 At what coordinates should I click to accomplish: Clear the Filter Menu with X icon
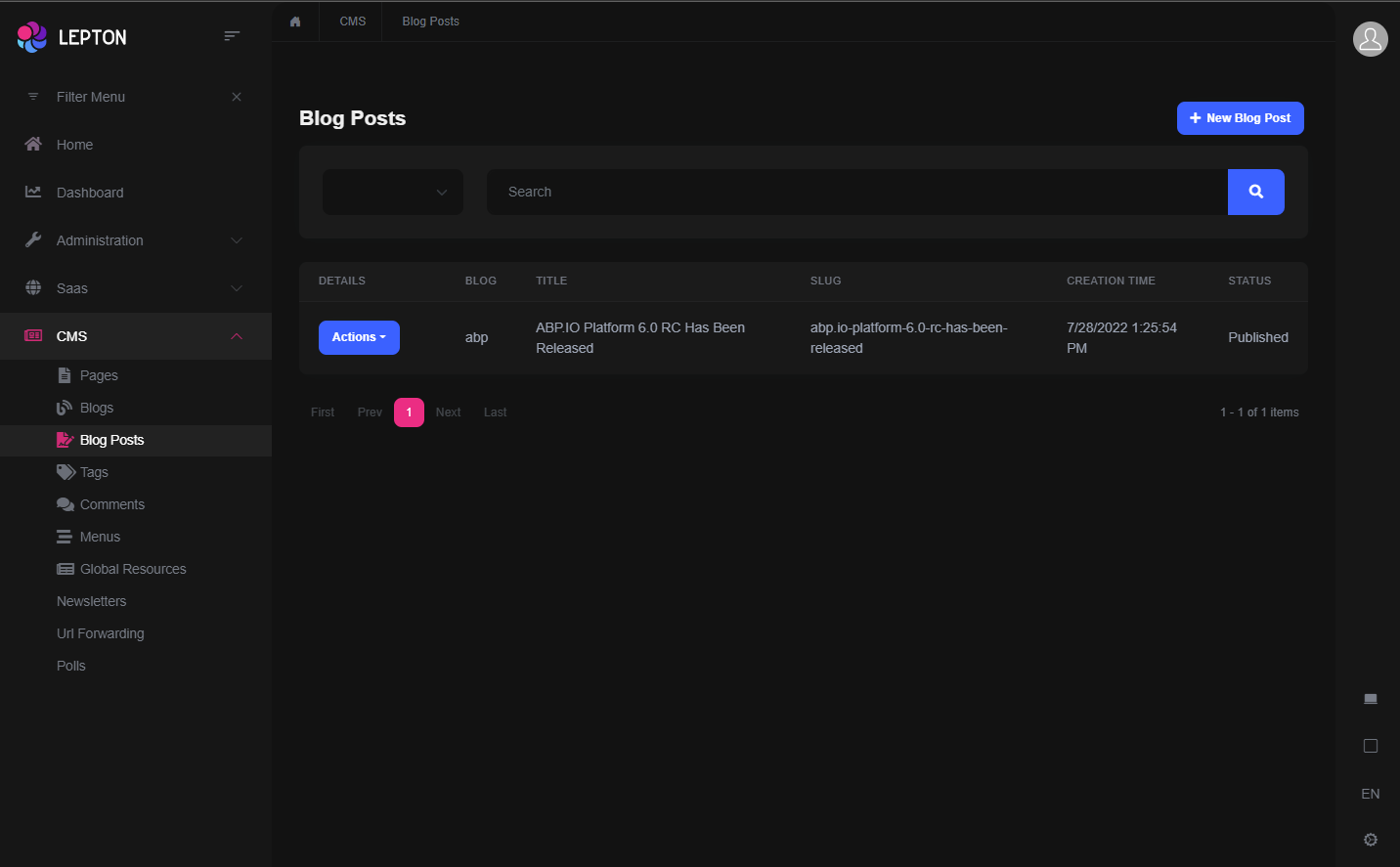click(237, 97)
